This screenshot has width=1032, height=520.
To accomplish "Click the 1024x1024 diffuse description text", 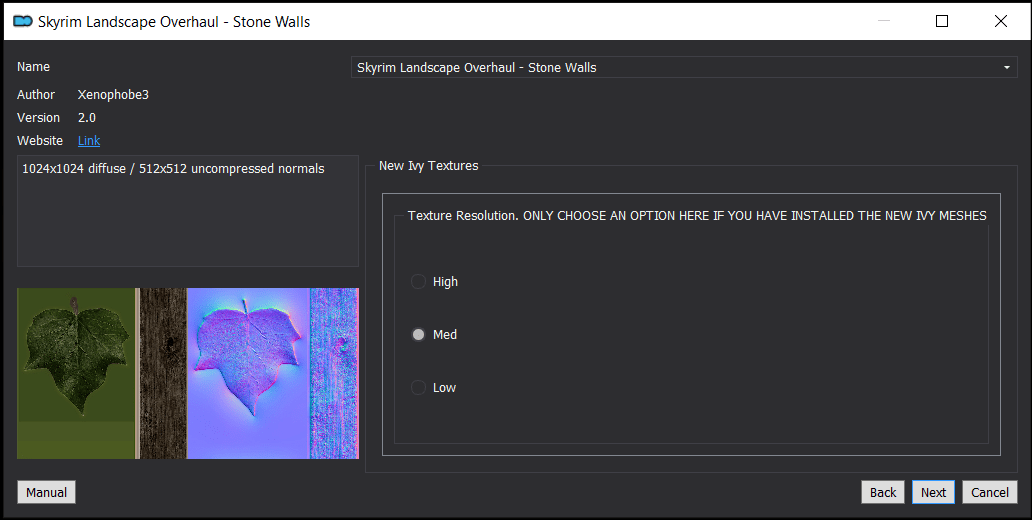I will 173,169.
